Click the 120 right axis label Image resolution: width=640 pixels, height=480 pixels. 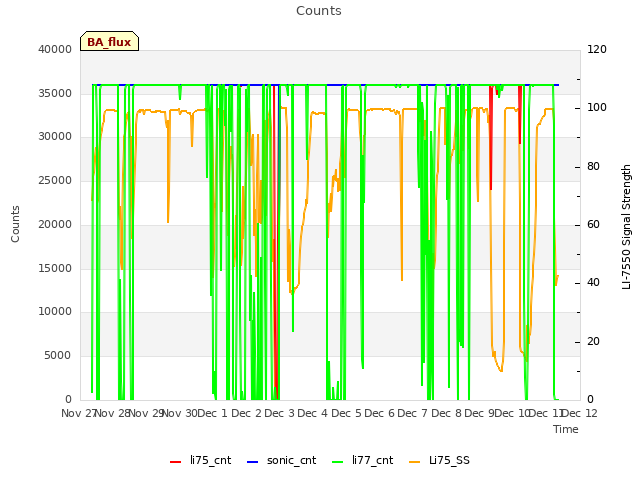click(x=597, y=49)
